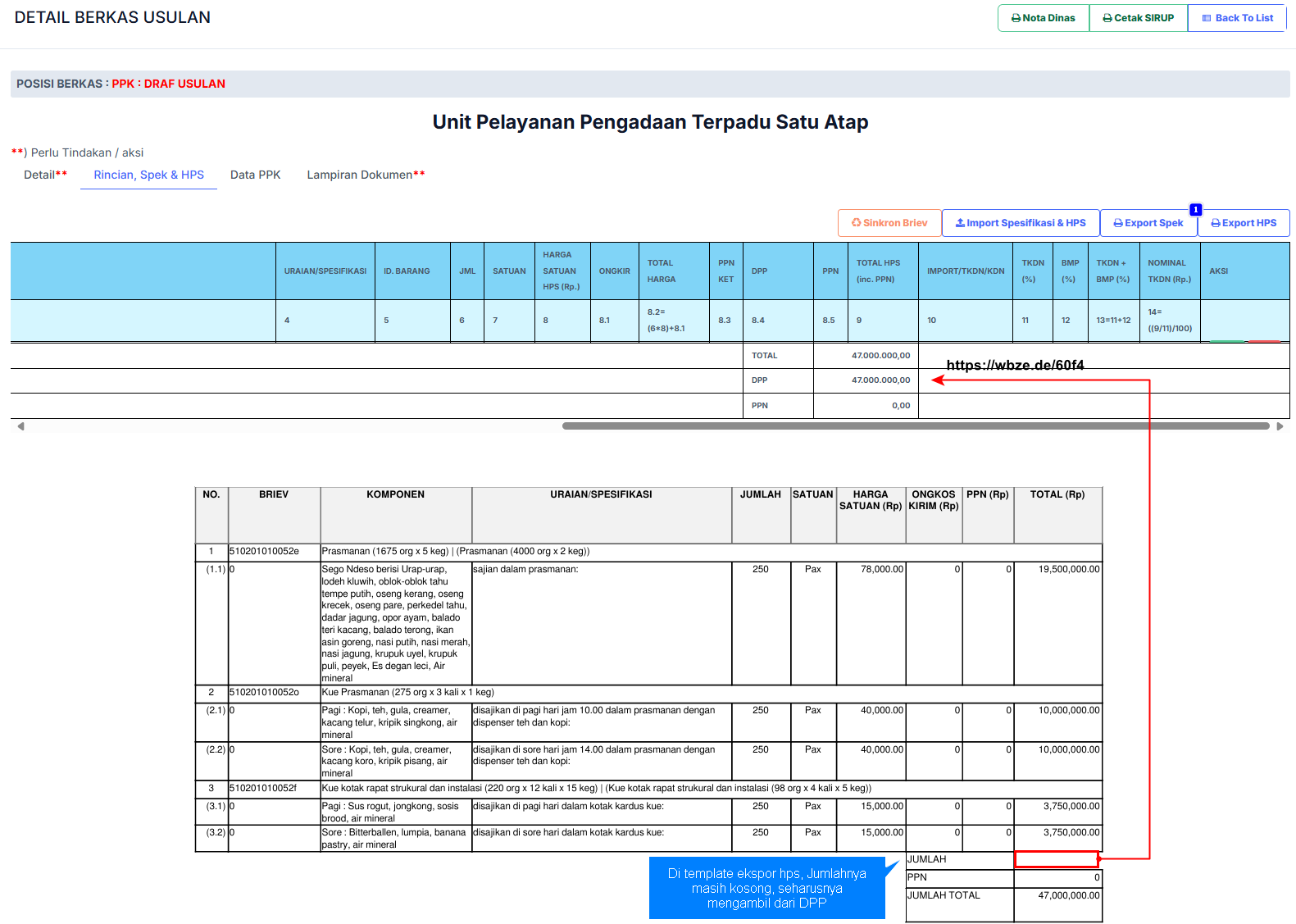Click the empty red-outlined JUMLAH cell
The height and width of the screenshot is (924, 1296).
pos(1056,859)
